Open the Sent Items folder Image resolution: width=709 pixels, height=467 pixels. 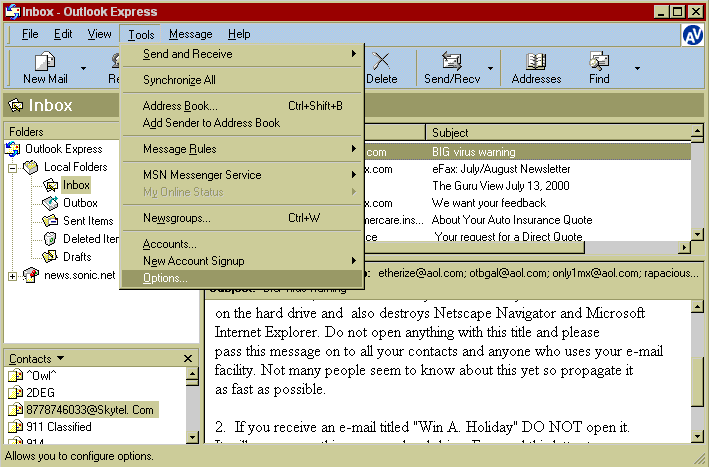tap(88, 221)
